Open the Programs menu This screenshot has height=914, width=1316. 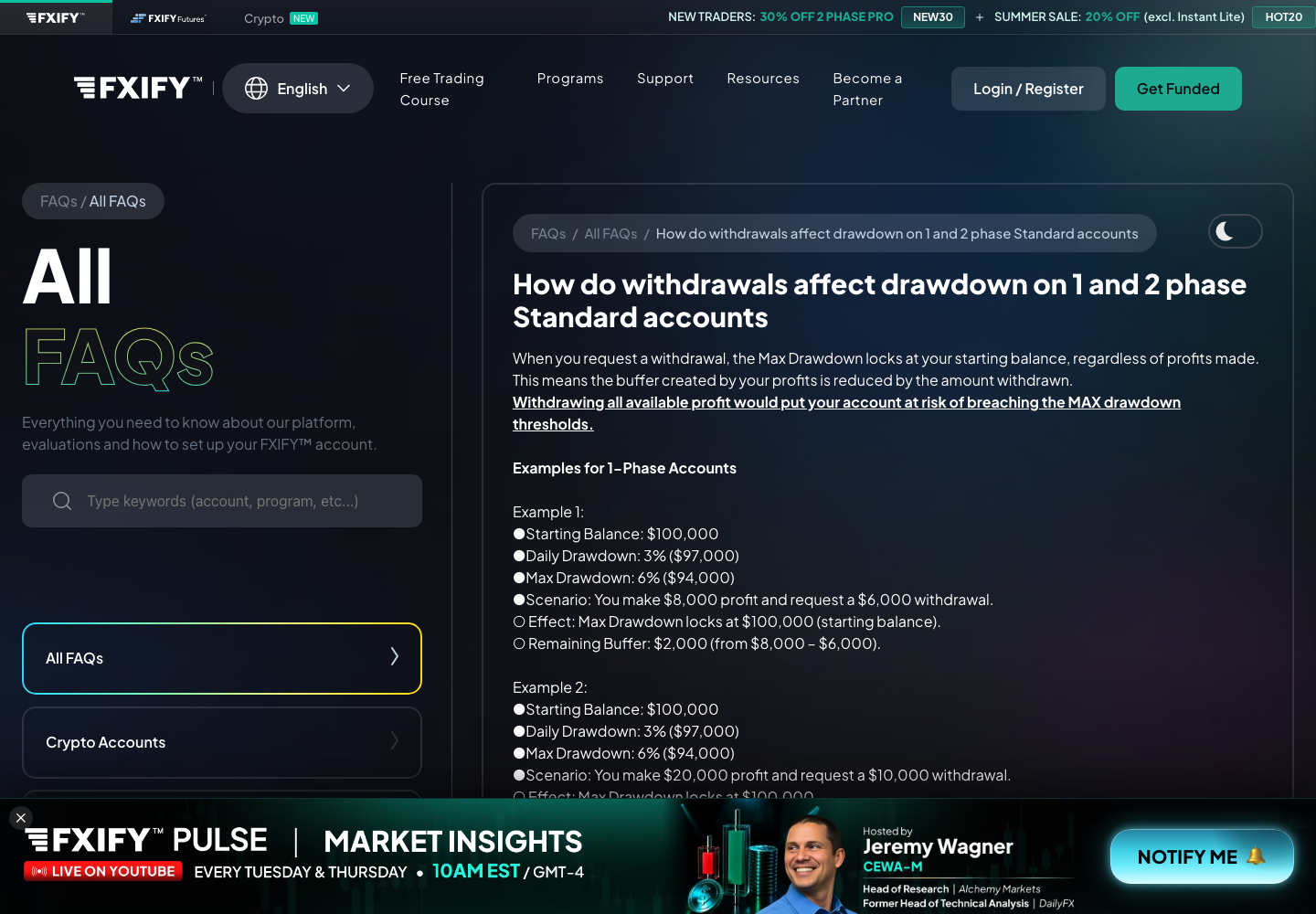pos(570,79)
